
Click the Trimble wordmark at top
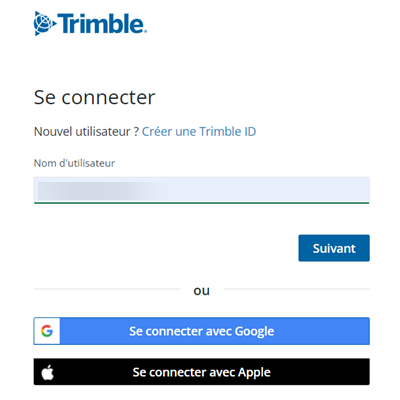click(102, 24)
